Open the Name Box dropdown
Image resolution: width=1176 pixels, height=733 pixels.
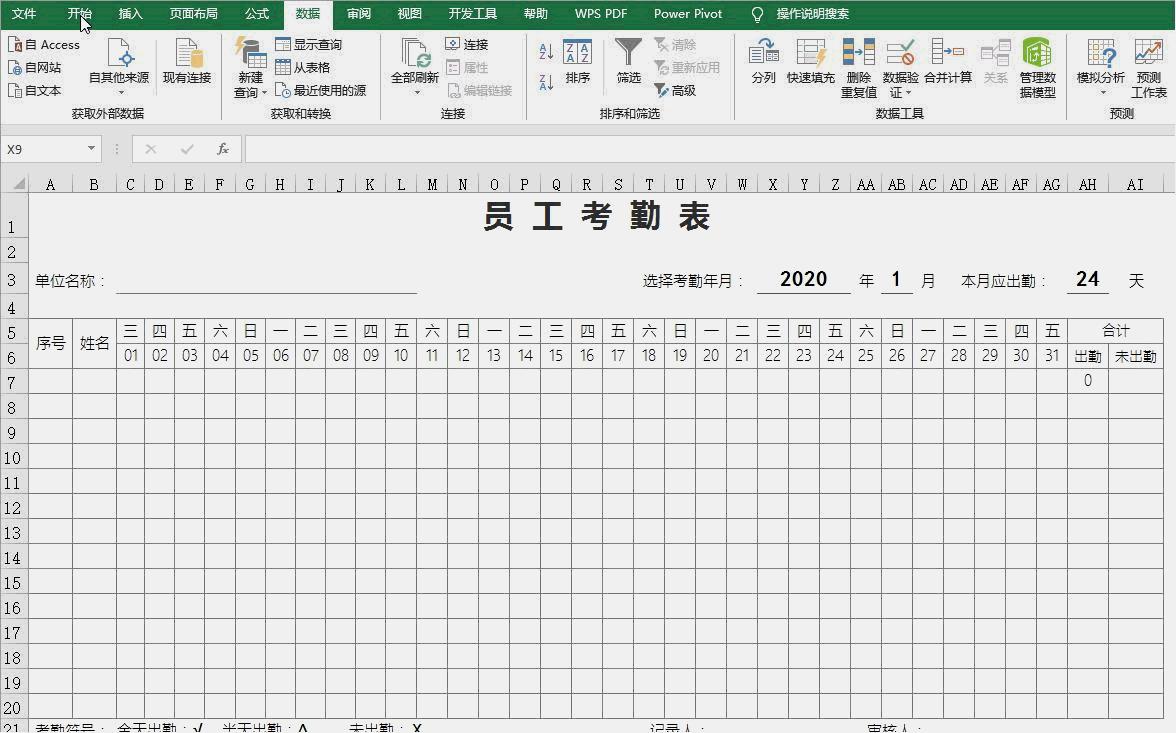(92, 146)
